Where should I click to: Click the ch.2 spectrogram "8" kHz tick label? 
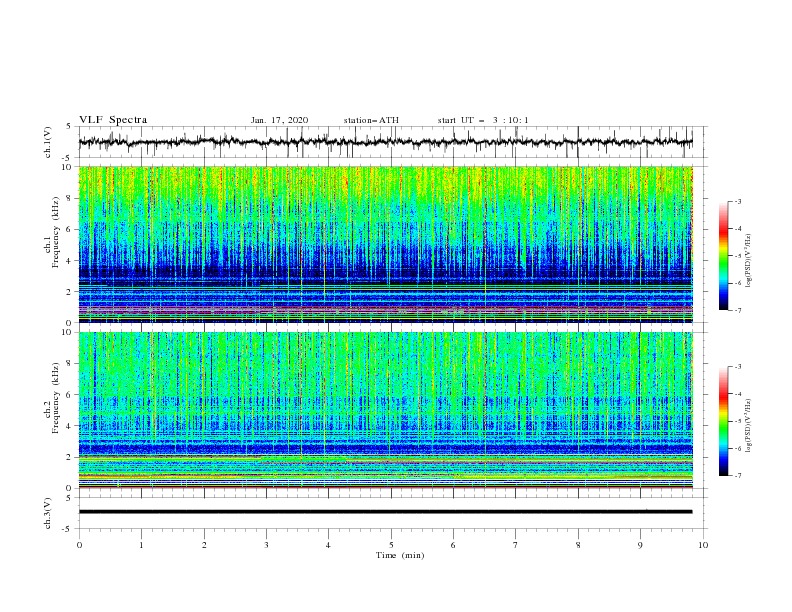[70, 364]
